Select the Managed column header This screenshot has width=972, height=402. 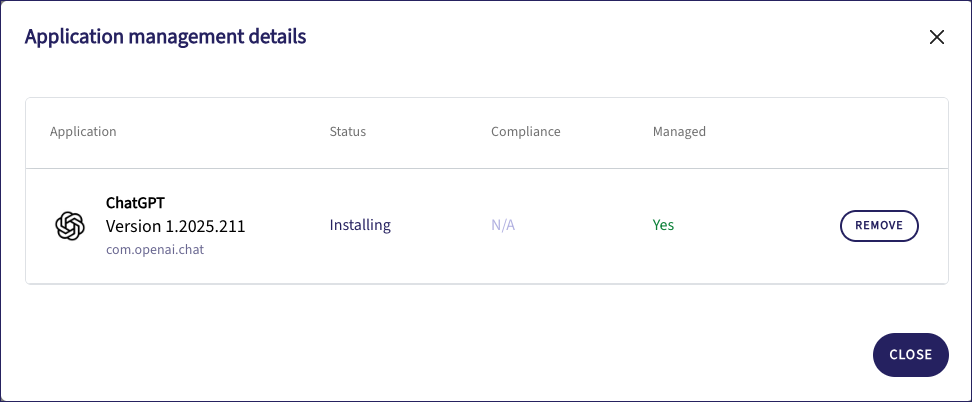coord(679,132)
